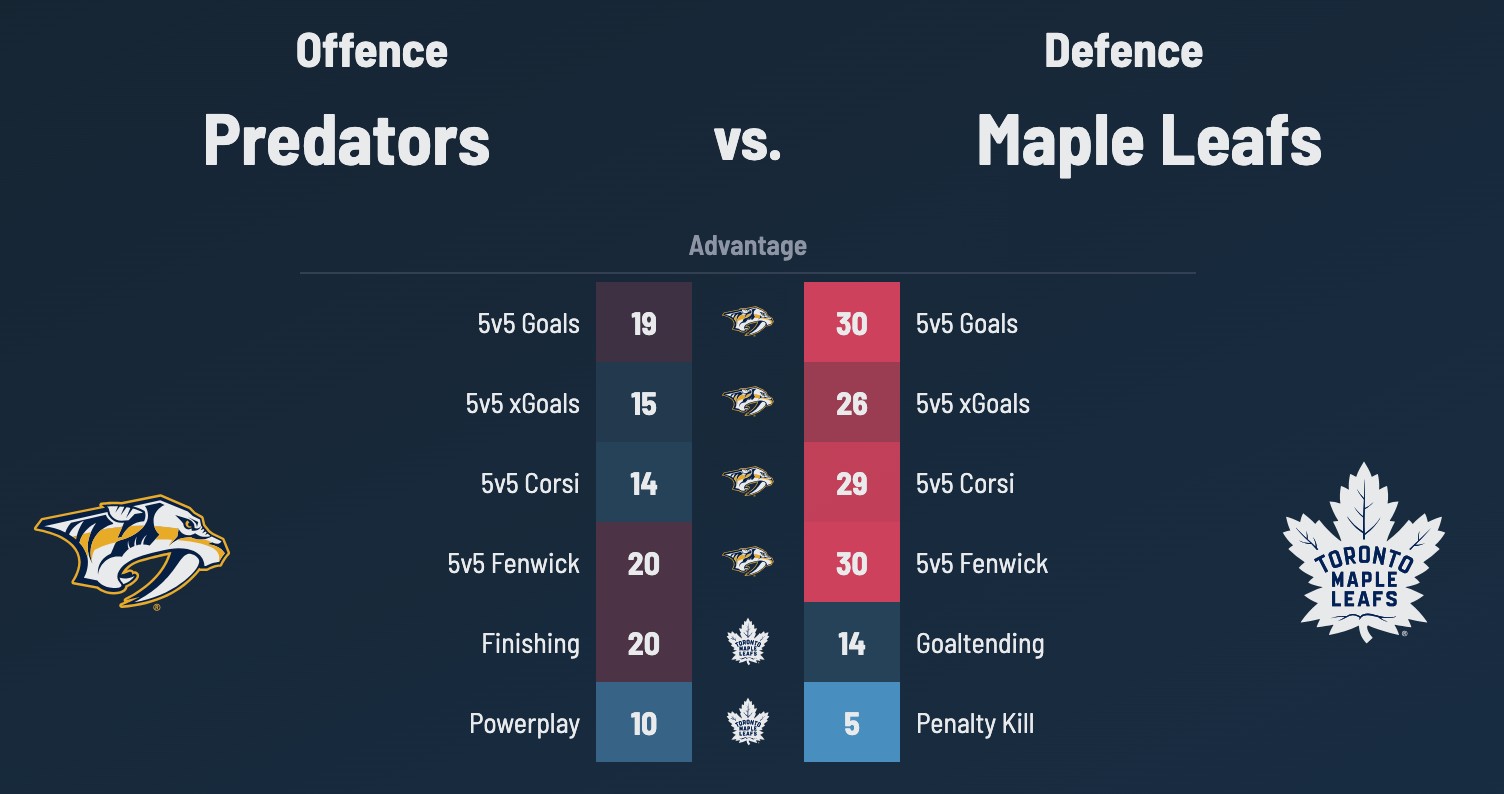The height and width of the screenshot is (794, 1504).
Task: Click the Maple Leafs advantage icon for Finishing
Action: click(748, 642)
